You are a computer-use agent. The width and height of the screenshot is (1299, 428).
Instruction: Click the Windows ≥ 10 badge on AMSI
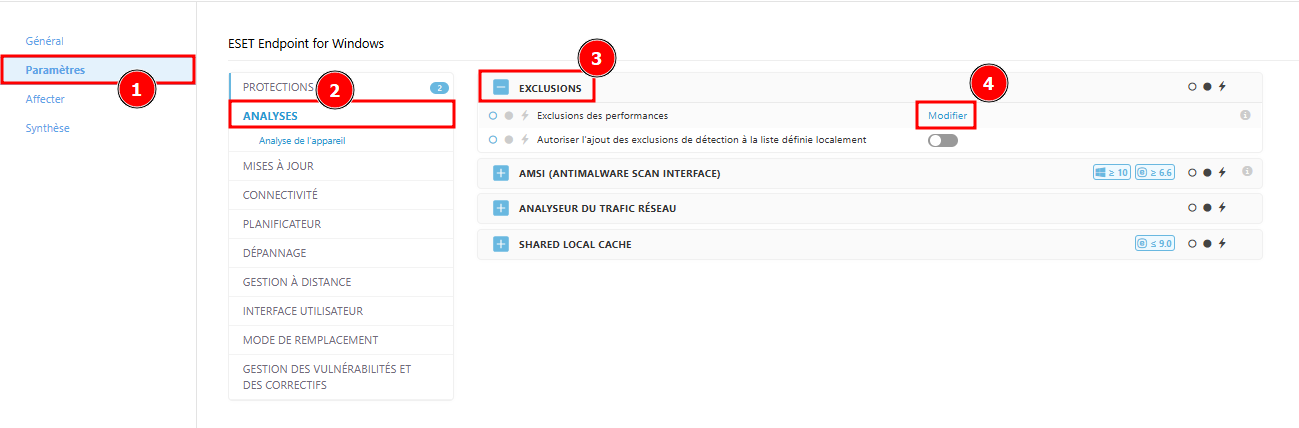coord(1112,173)
